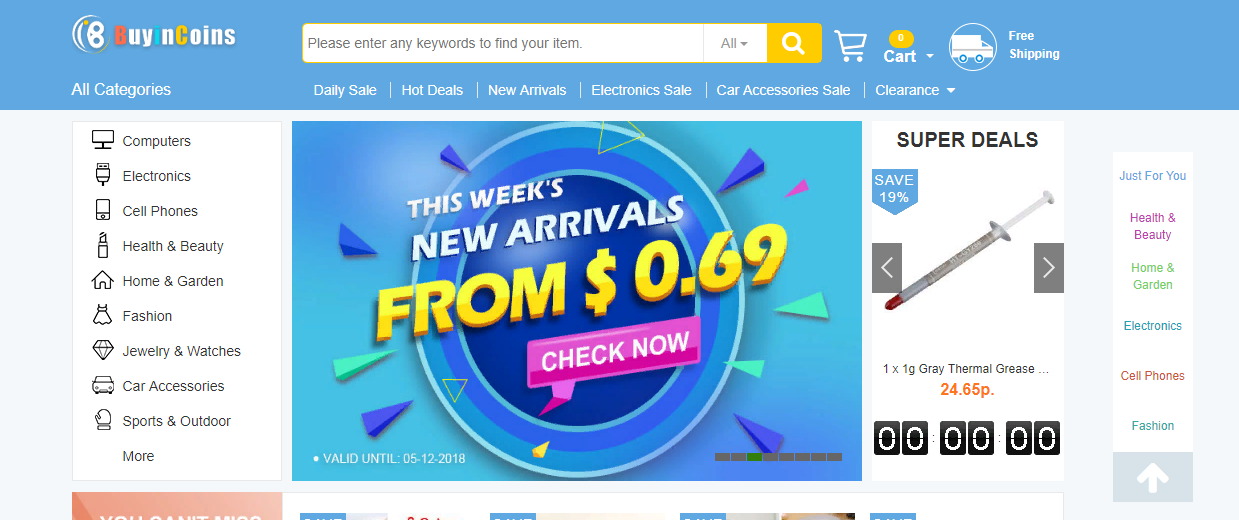Image resolution: width=1239 pixels, height=520 pixels.
Task: Go to the New Arrivals menu item
Action: 527,90
